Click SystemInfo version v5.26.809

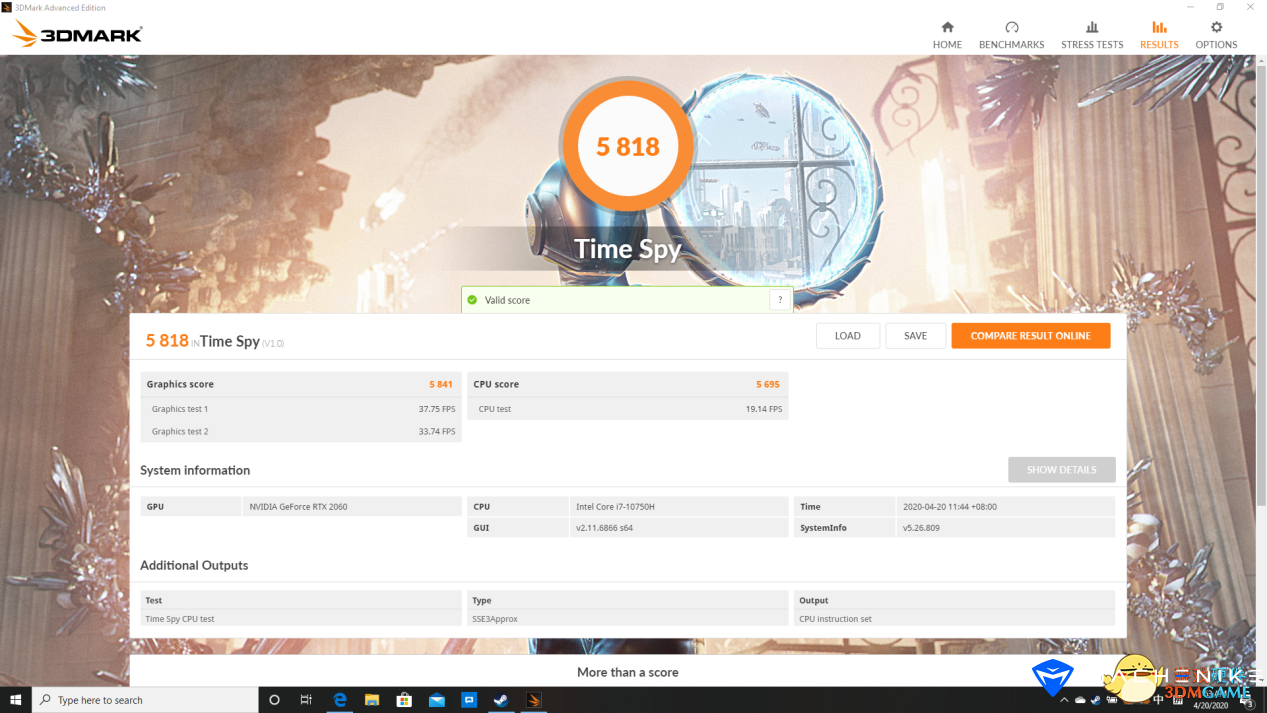921,528
